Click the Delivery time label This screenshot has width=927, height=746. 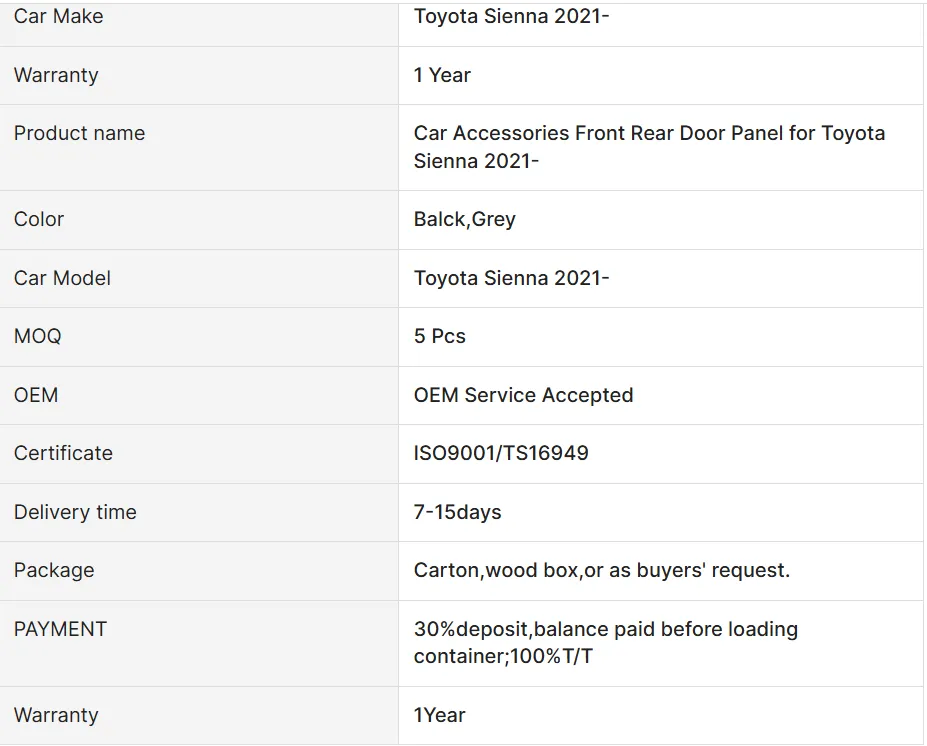(75, 512)
